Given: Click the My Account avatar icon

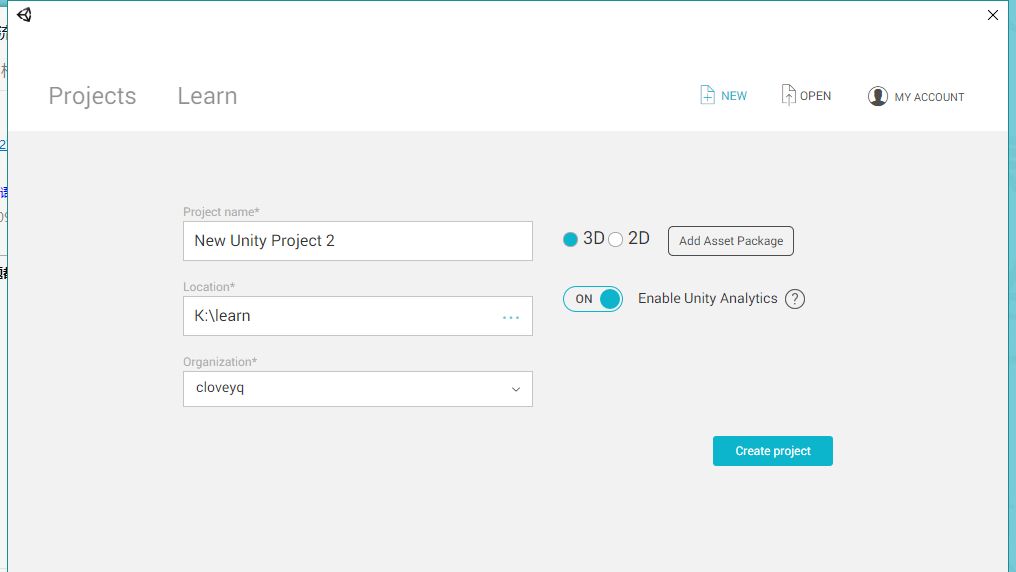Looking at the screenshot, I should pos(877,96).
